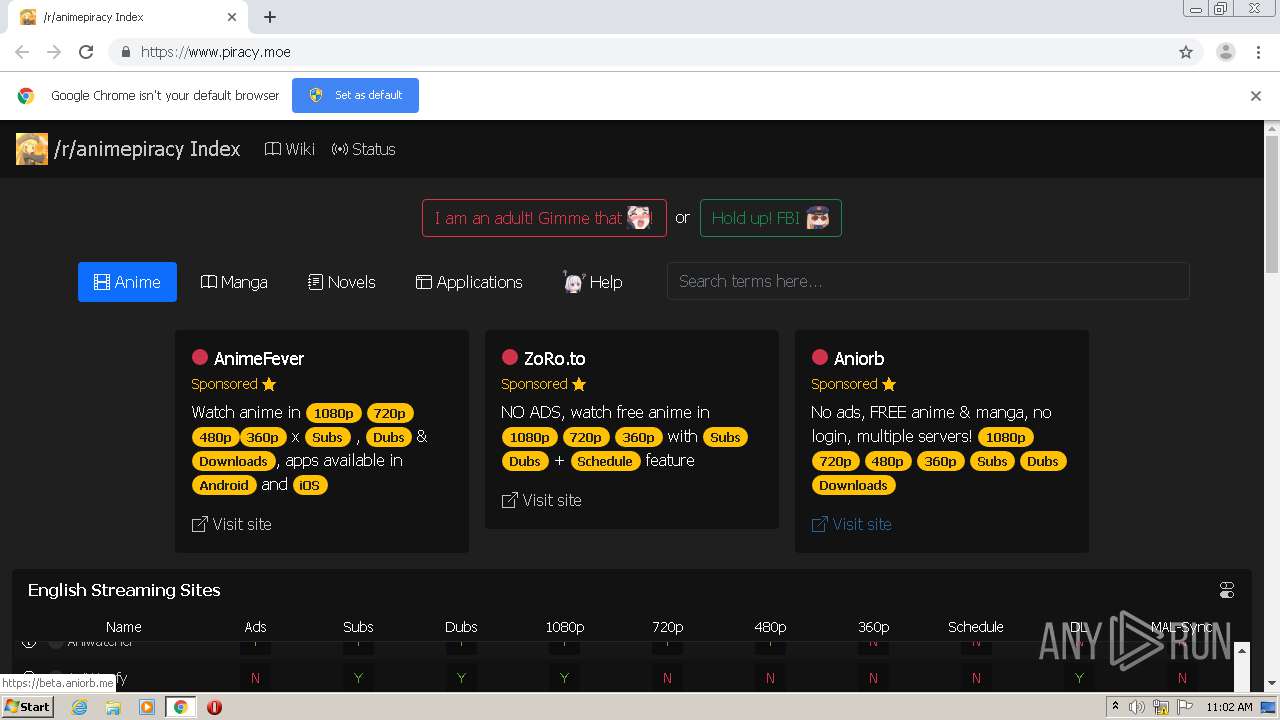This screenshot has width=1280, height=720.
Task: Show hidden tray icons arrow
Action: [1115, 707]
